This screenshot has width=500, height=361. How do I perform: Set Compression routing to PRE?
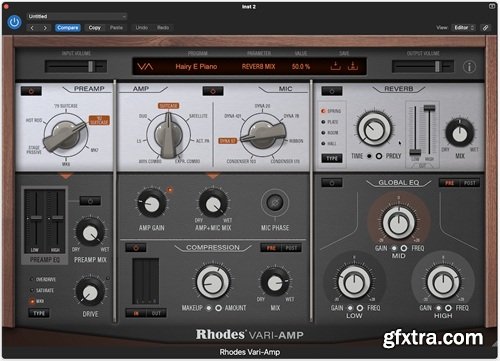(271, 248)
